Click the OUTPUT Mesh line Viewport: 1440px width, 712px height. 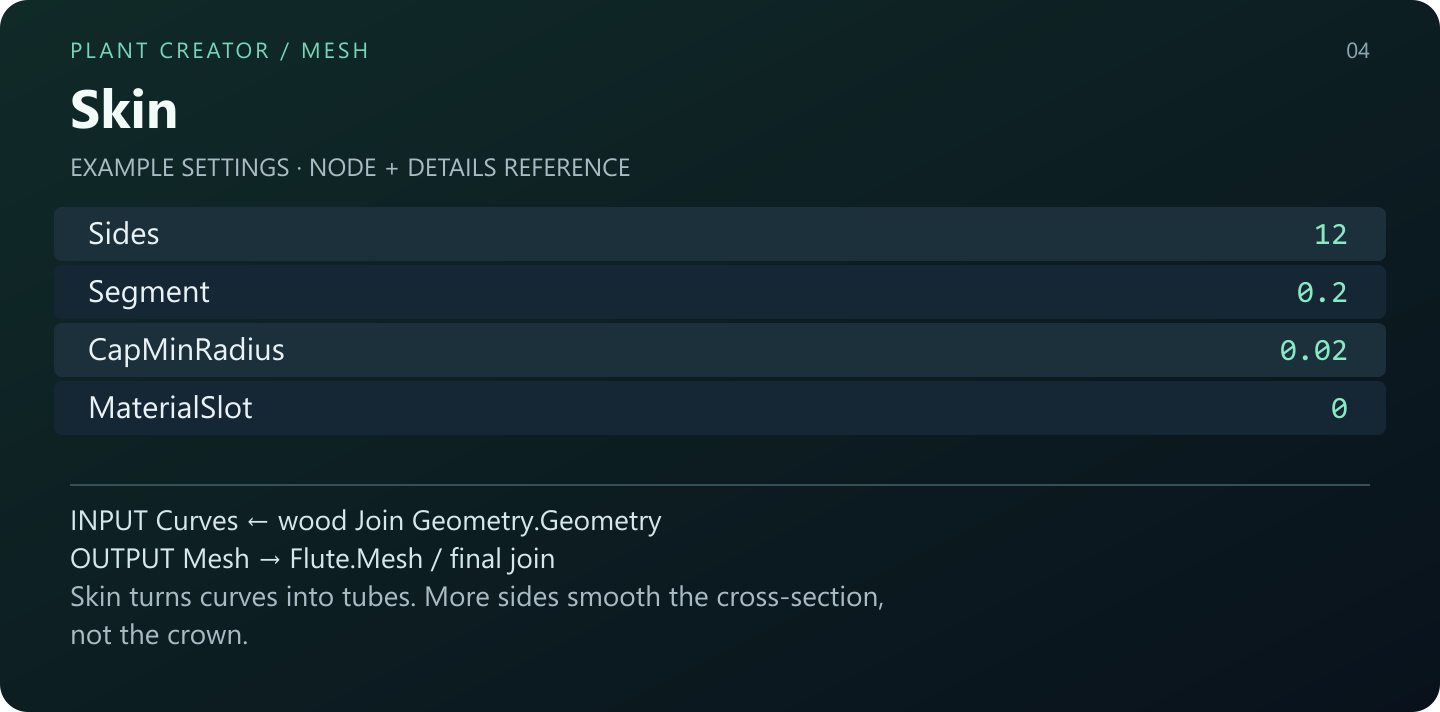coord(312,559)
